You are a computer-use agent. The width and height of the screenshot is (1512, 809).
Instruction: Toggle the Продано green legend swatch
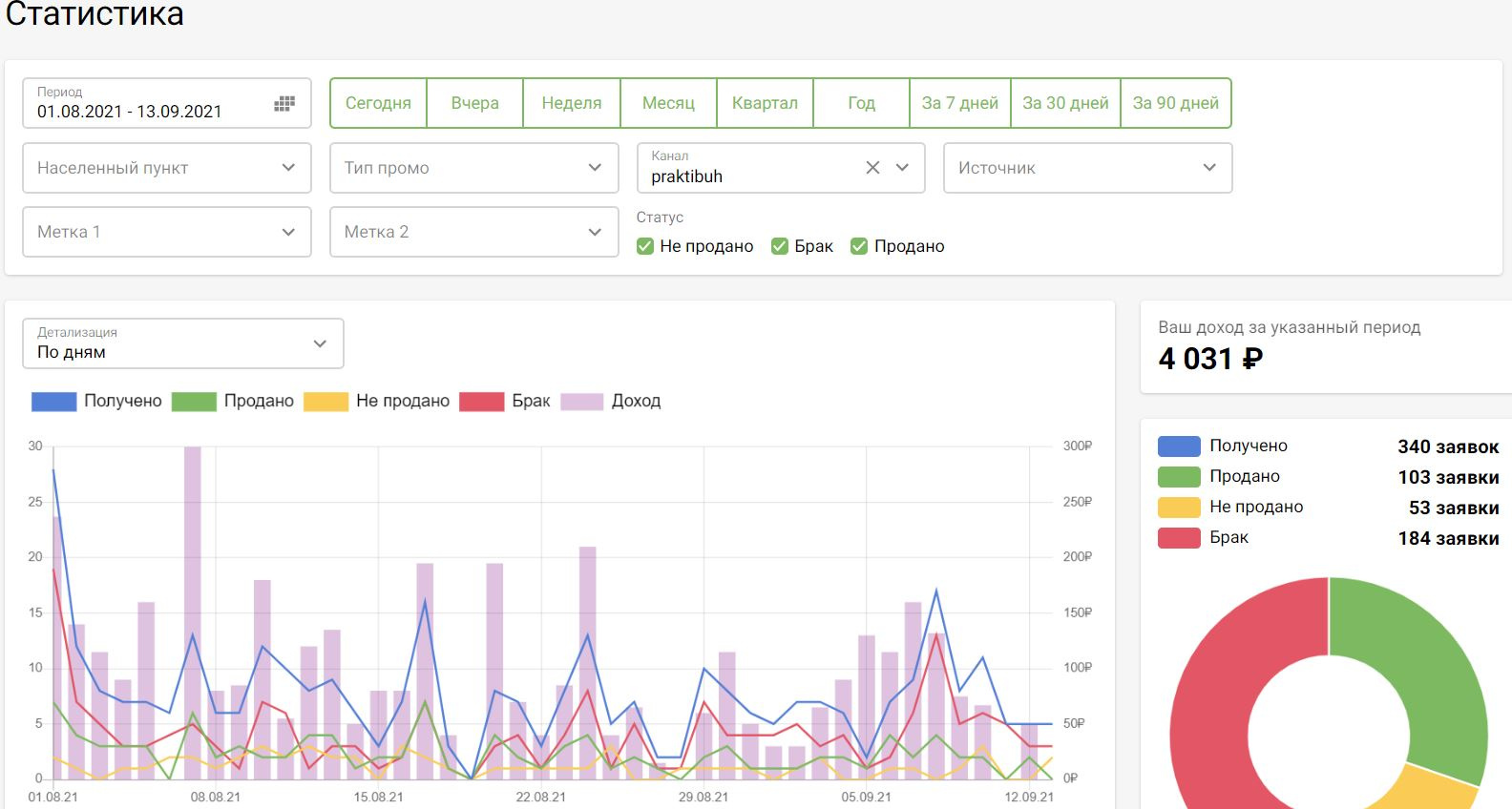194,402
